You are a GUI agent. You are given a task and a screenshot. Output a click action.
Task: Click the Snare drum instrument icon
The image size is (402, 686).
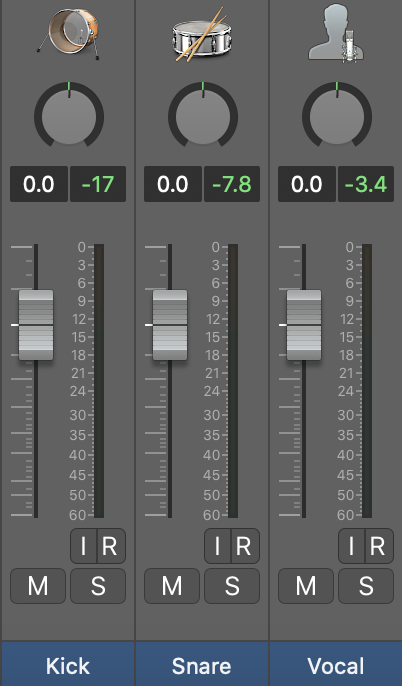pyautogui.click(x=202, y=35)
